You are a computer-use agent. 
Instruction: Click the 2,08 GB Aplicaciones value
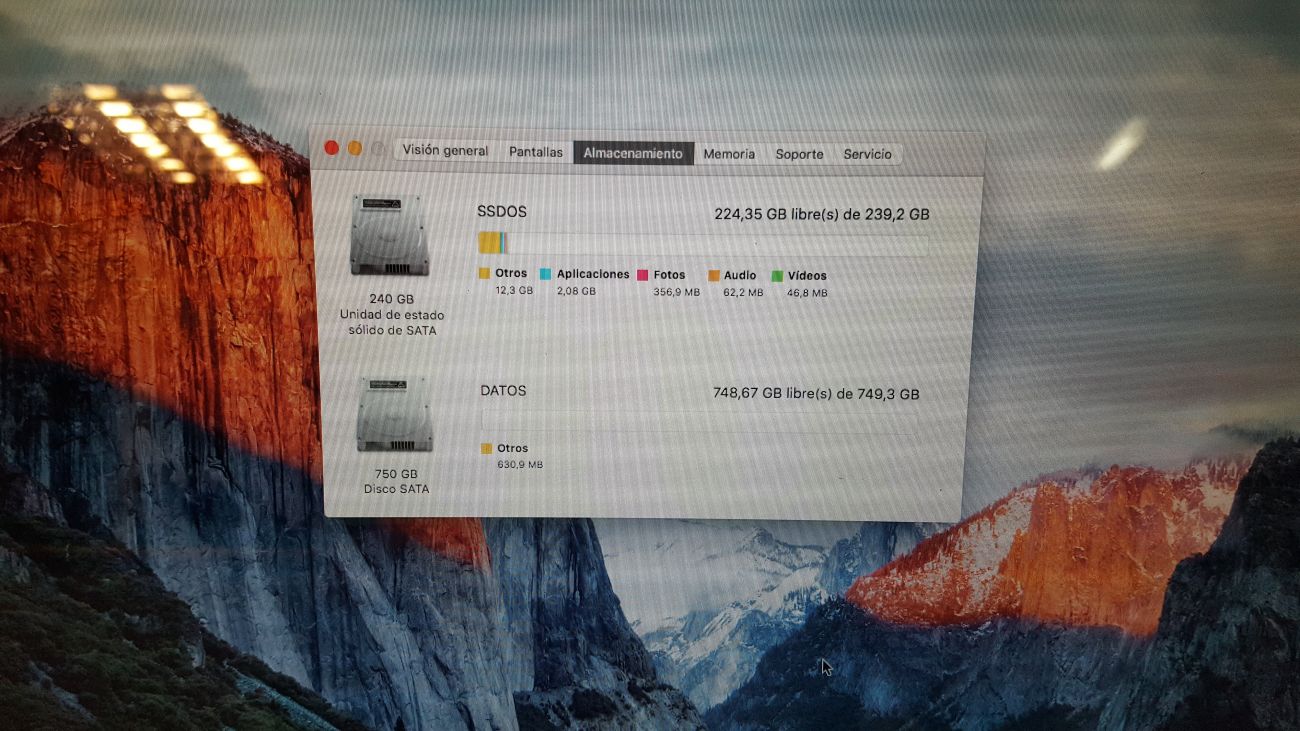pyautogui.click(x=576, y=291)
